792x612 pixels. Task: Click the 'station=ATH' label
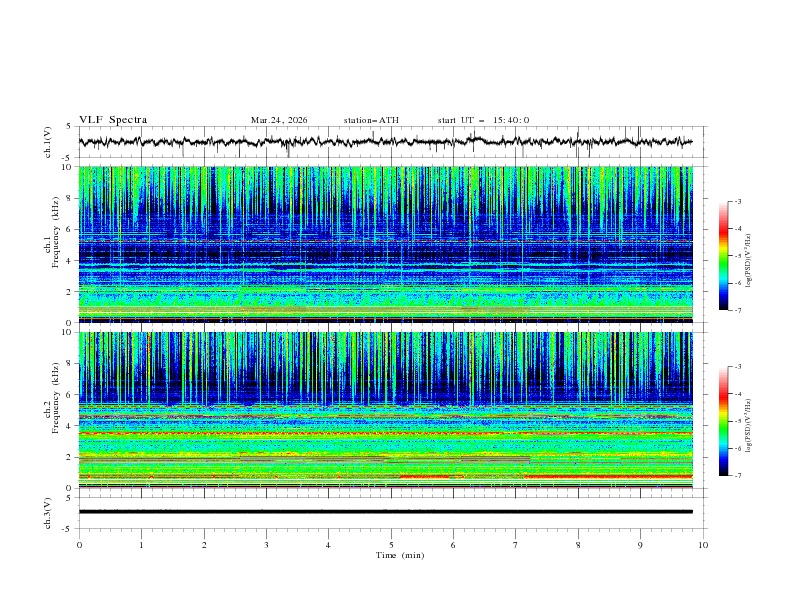pos(371,120)
